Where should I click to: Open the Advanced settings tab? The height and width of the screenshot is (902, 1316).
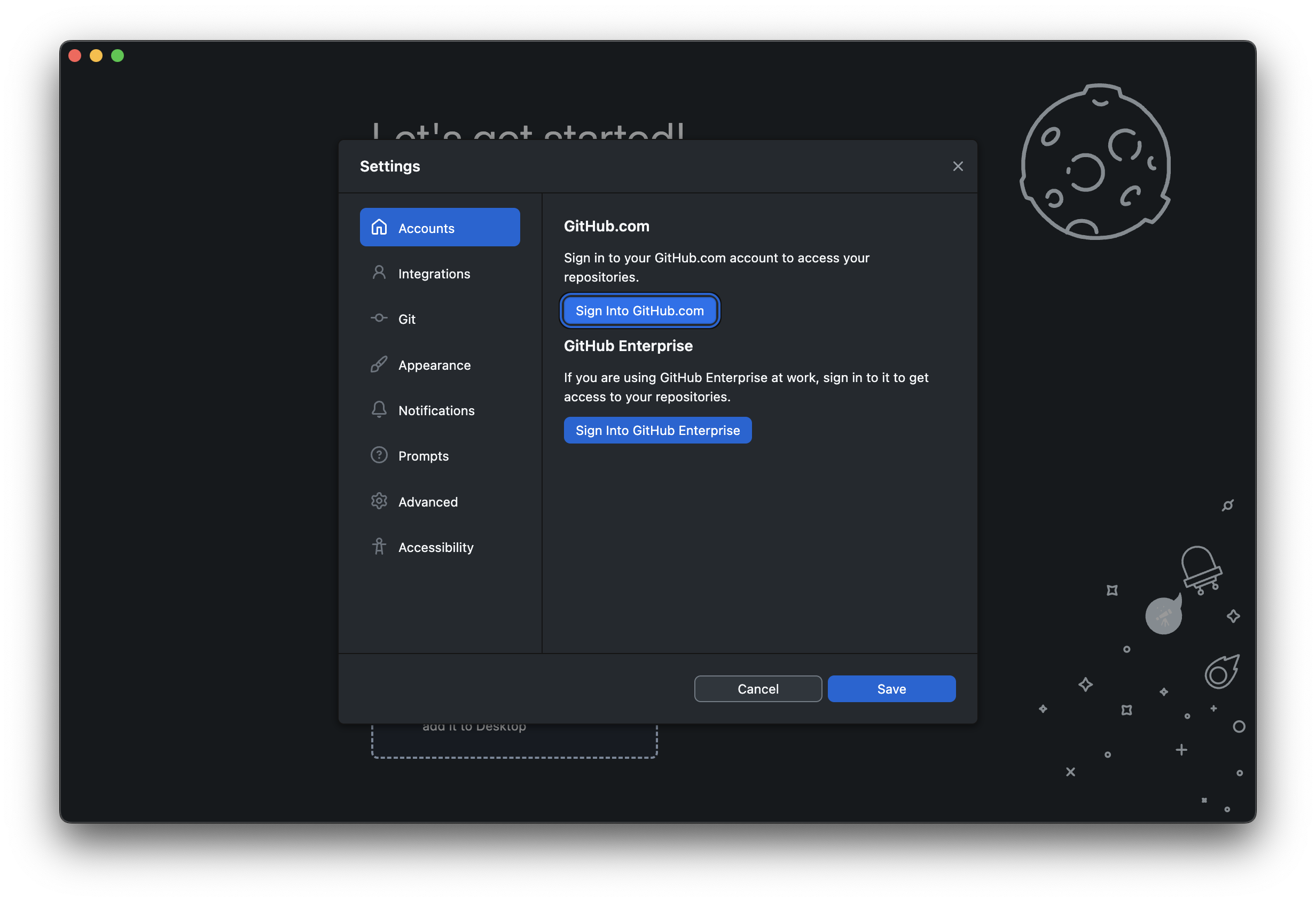coord(440,501)
